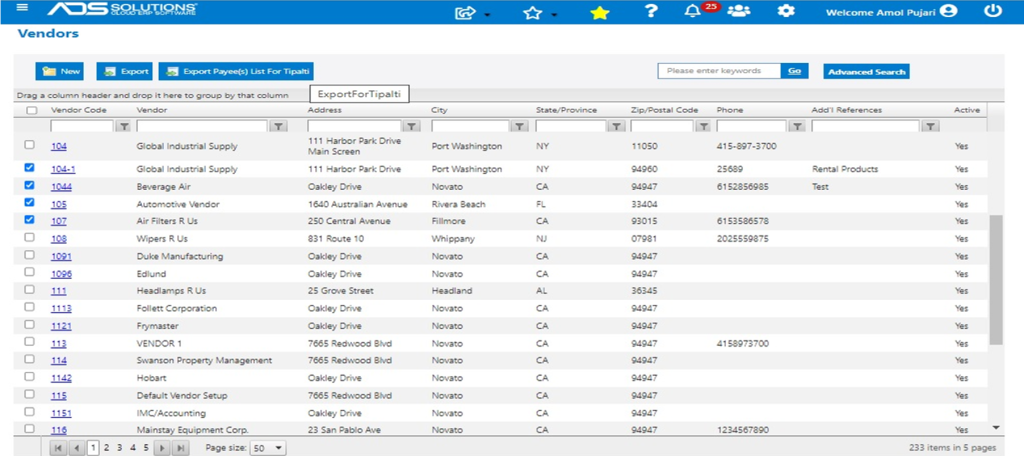
Task: Click the Address filter text box
Action: pyautogui.click(x=355, y=126)
